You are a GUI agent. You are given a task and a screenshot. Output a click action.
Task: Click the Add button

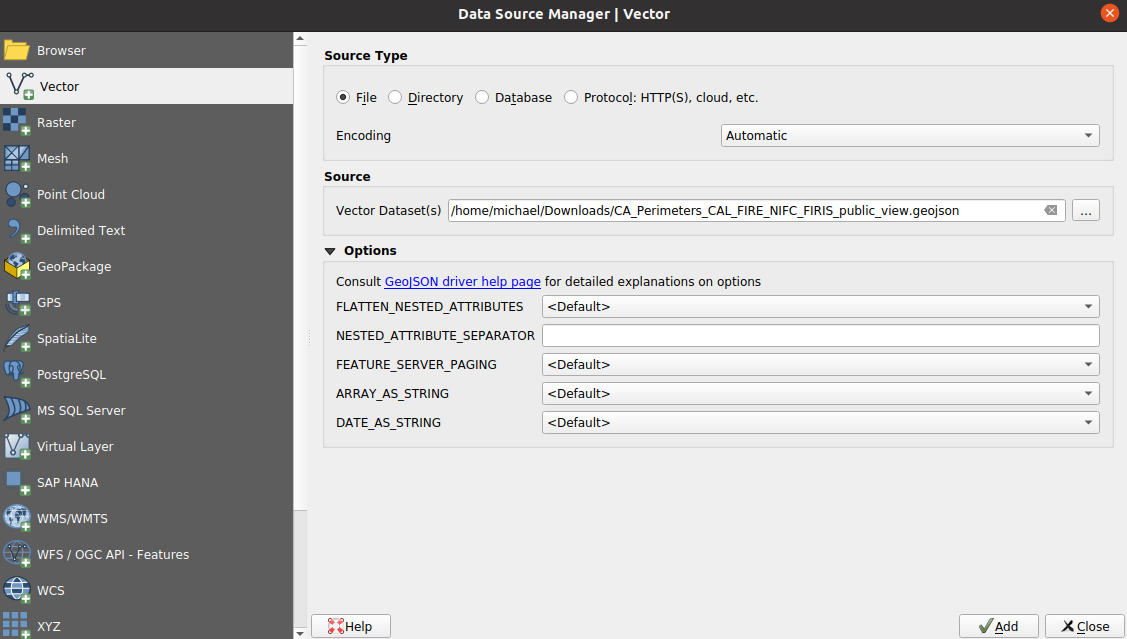998,626
